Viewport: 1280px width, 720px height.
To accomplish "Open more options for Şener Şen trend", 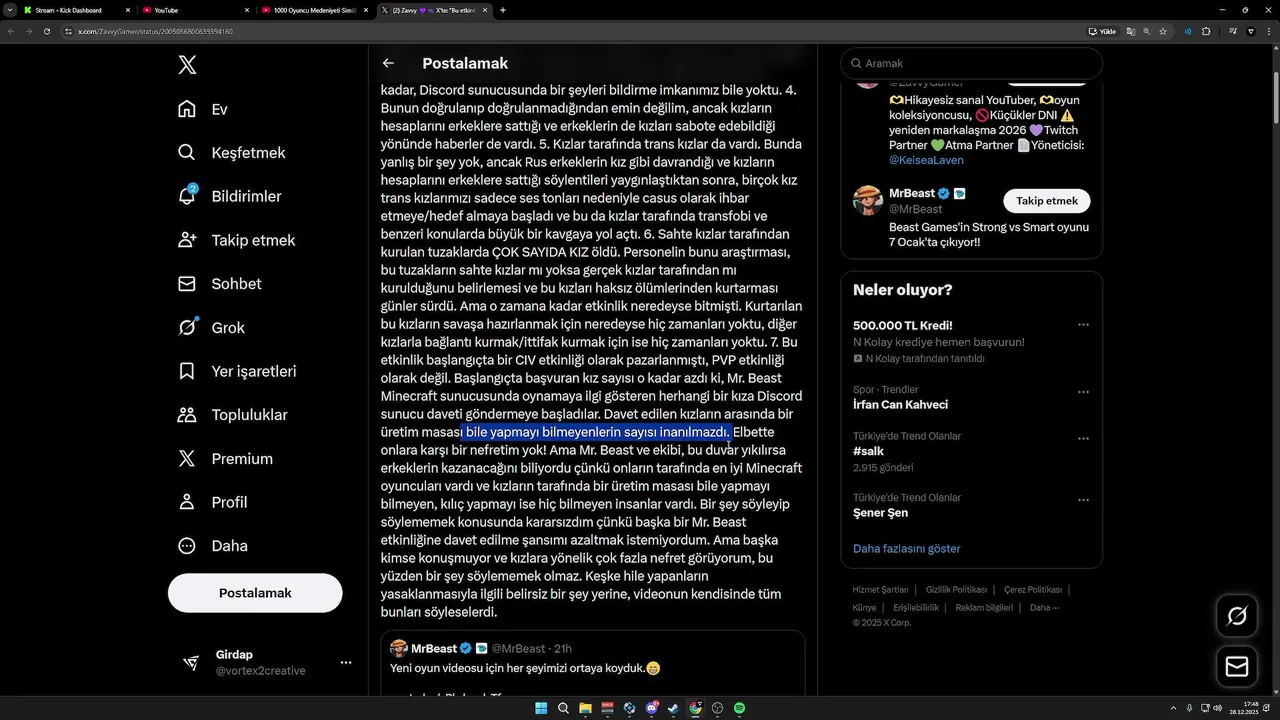I will coord(1083,499).
